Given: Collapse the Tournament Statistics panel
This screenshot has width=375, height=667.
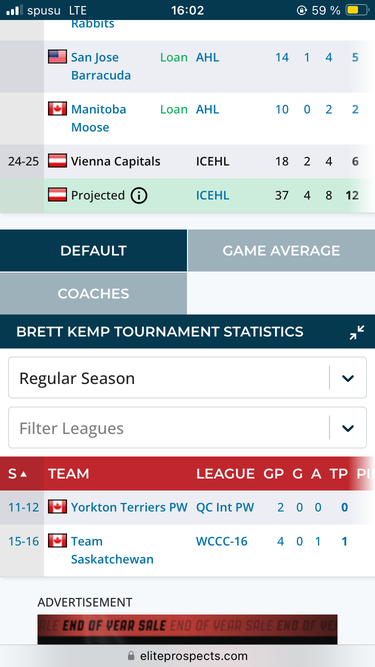Looking at the screenshot, I should 357,332.
